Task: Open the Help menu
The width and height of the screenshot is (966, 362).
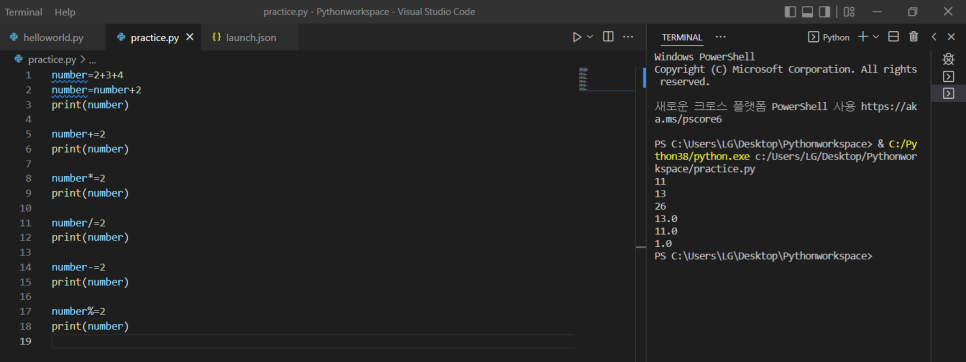Action: [x=65, y=12]
